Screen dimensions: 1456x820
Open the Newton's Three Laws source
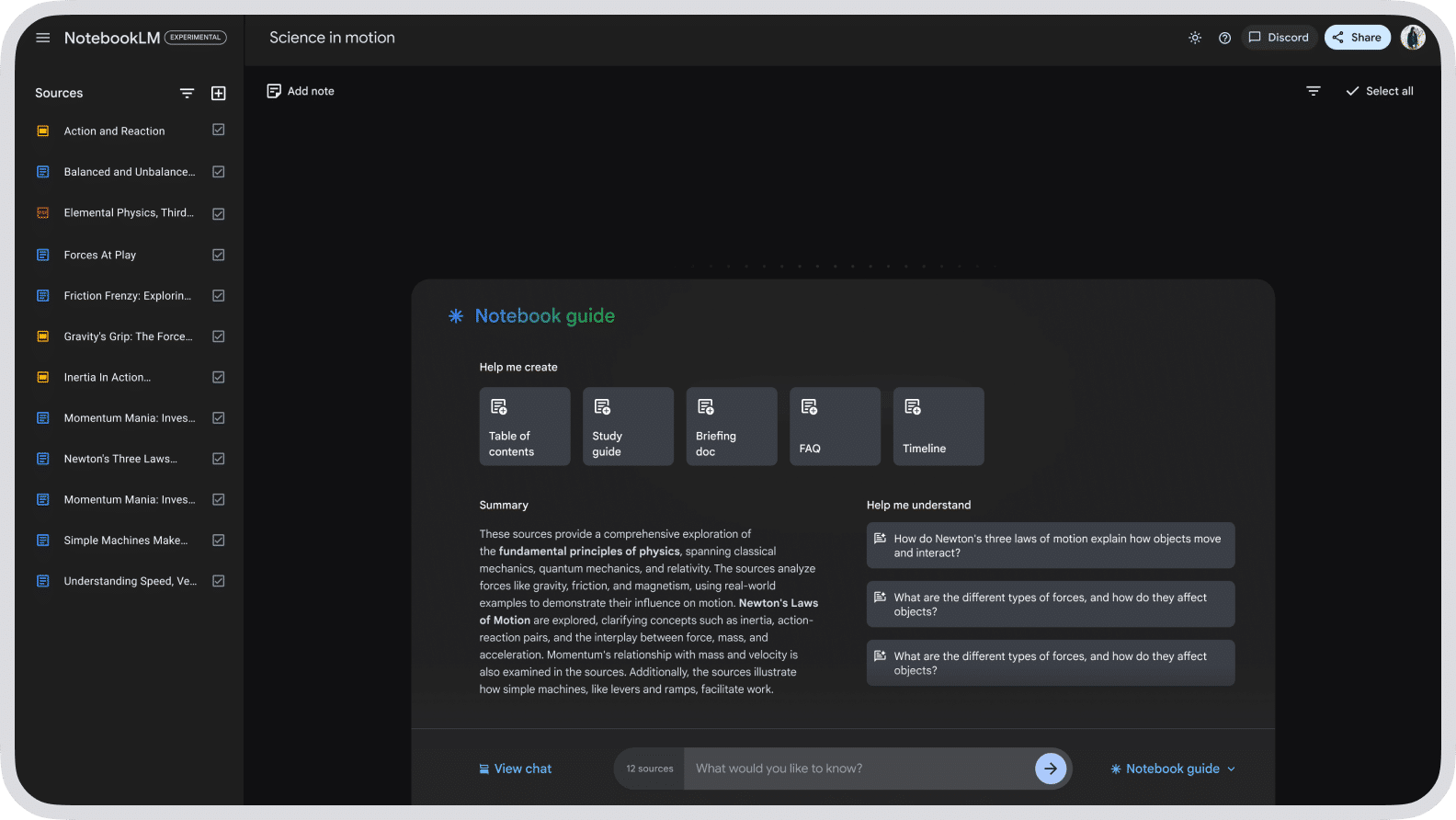(x=120, y=459)
